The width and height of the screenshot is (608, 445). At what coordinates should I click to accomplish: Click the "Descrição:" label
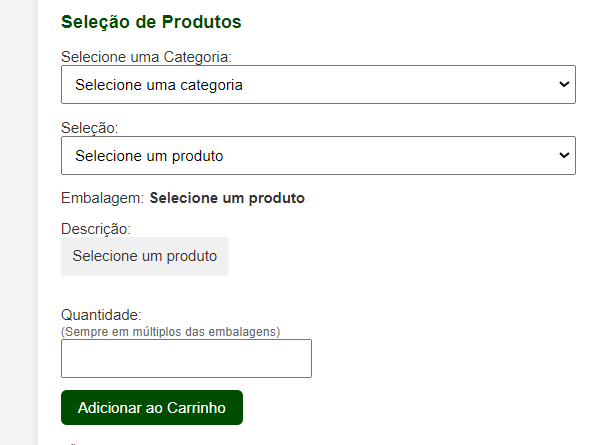pyautogui.click(x=96, y=229)
